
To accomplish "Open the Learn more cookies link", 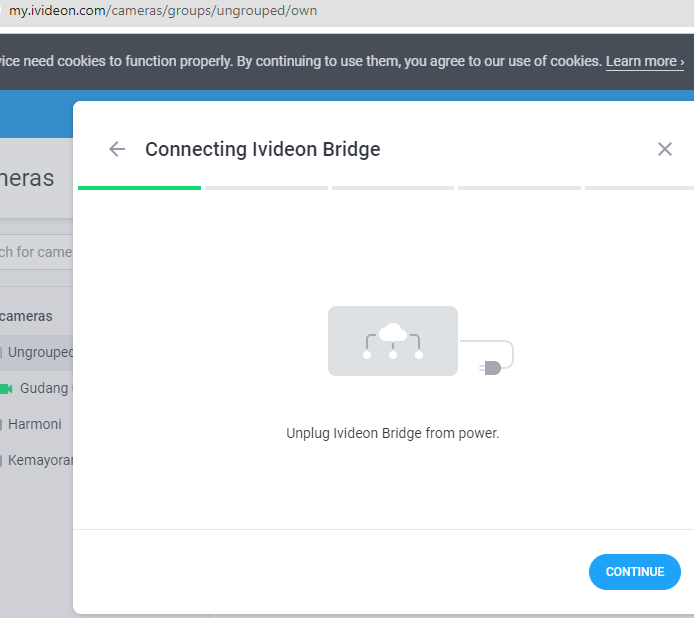I will pyautogui.click(x=645, y=61).
